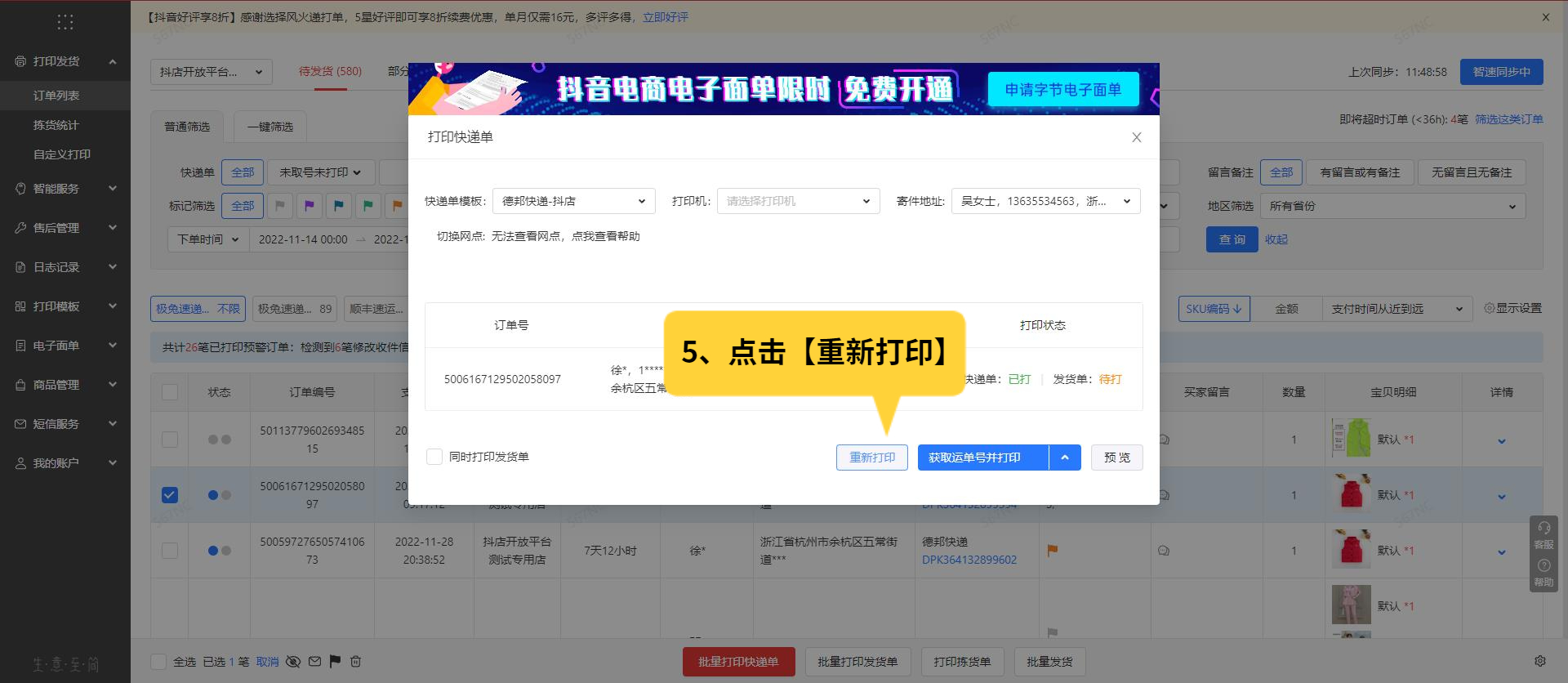
Task: Click the 客服 customer service icon
Action: 1543,535
